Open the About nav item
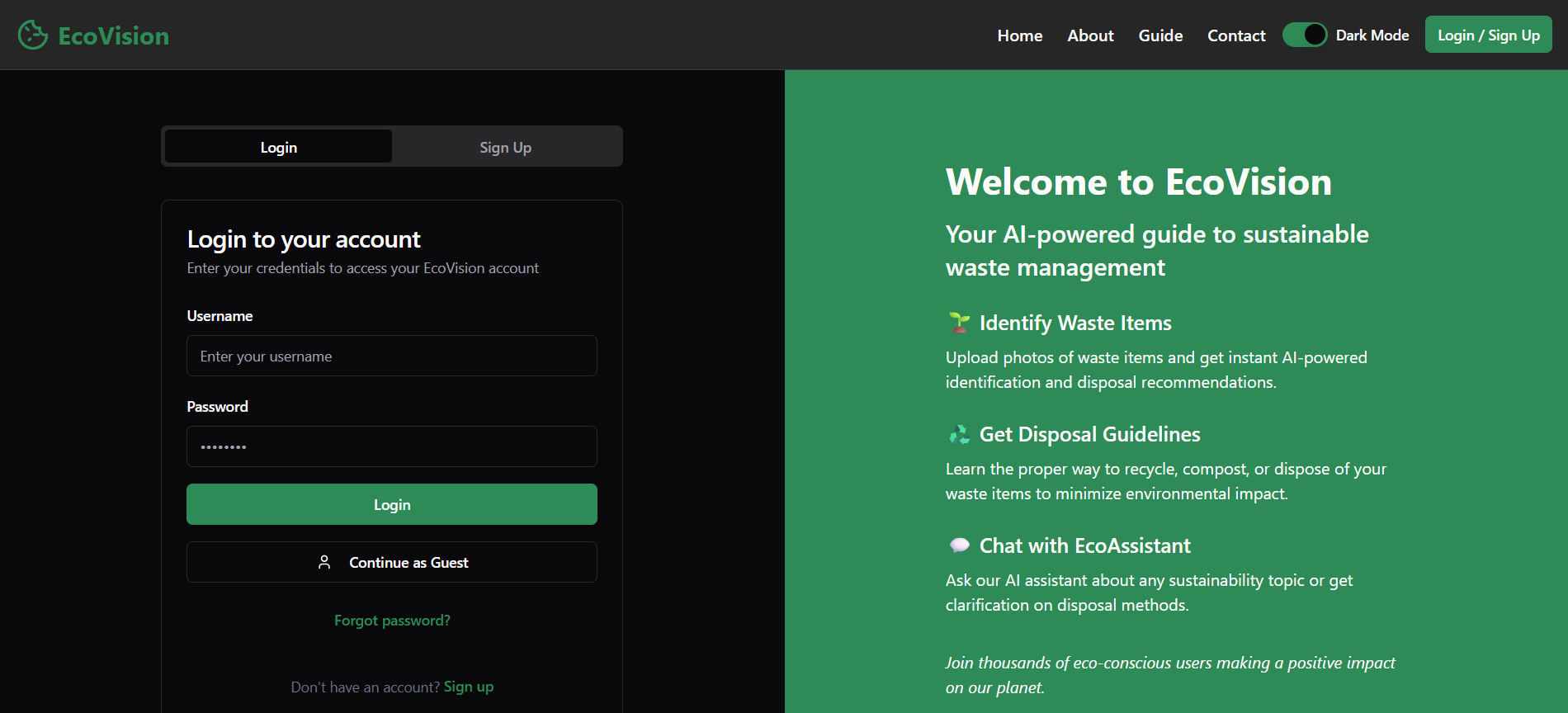Viewport: 1568px width, 713px height. coord(1090,35)
